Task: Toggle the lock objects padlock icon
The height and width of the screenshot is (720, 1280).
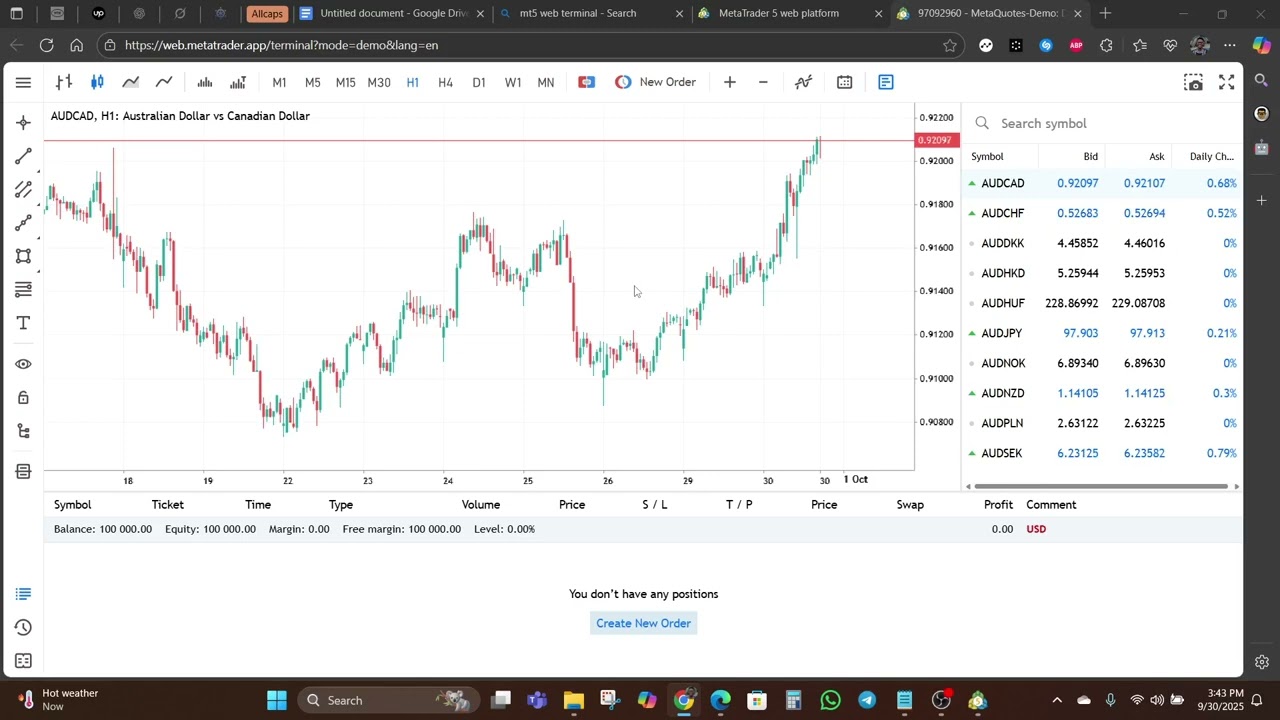Action: pyautogui.click(x=23, y=398)
